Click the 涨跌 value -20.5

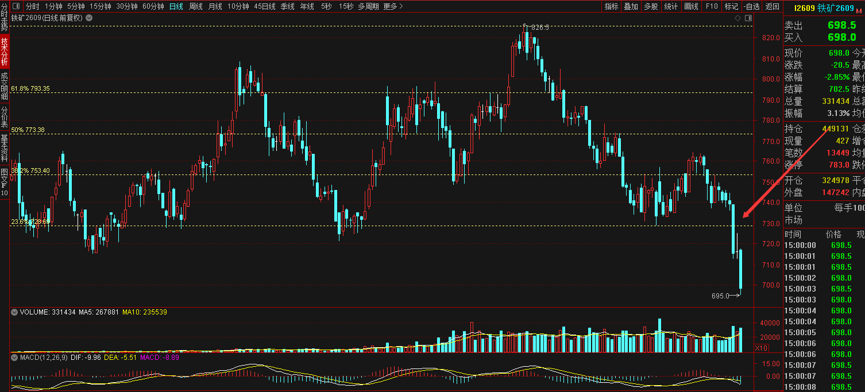pos(840,65)
